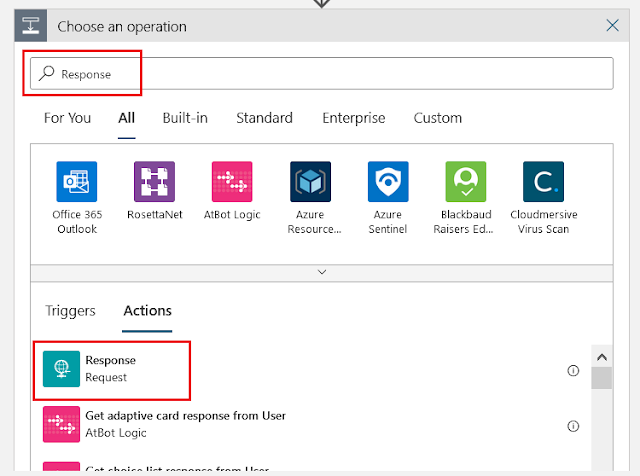Click the AtBot adaptive card action icon
This screenshot has height=476, width=640.
[x=61, y=424]
